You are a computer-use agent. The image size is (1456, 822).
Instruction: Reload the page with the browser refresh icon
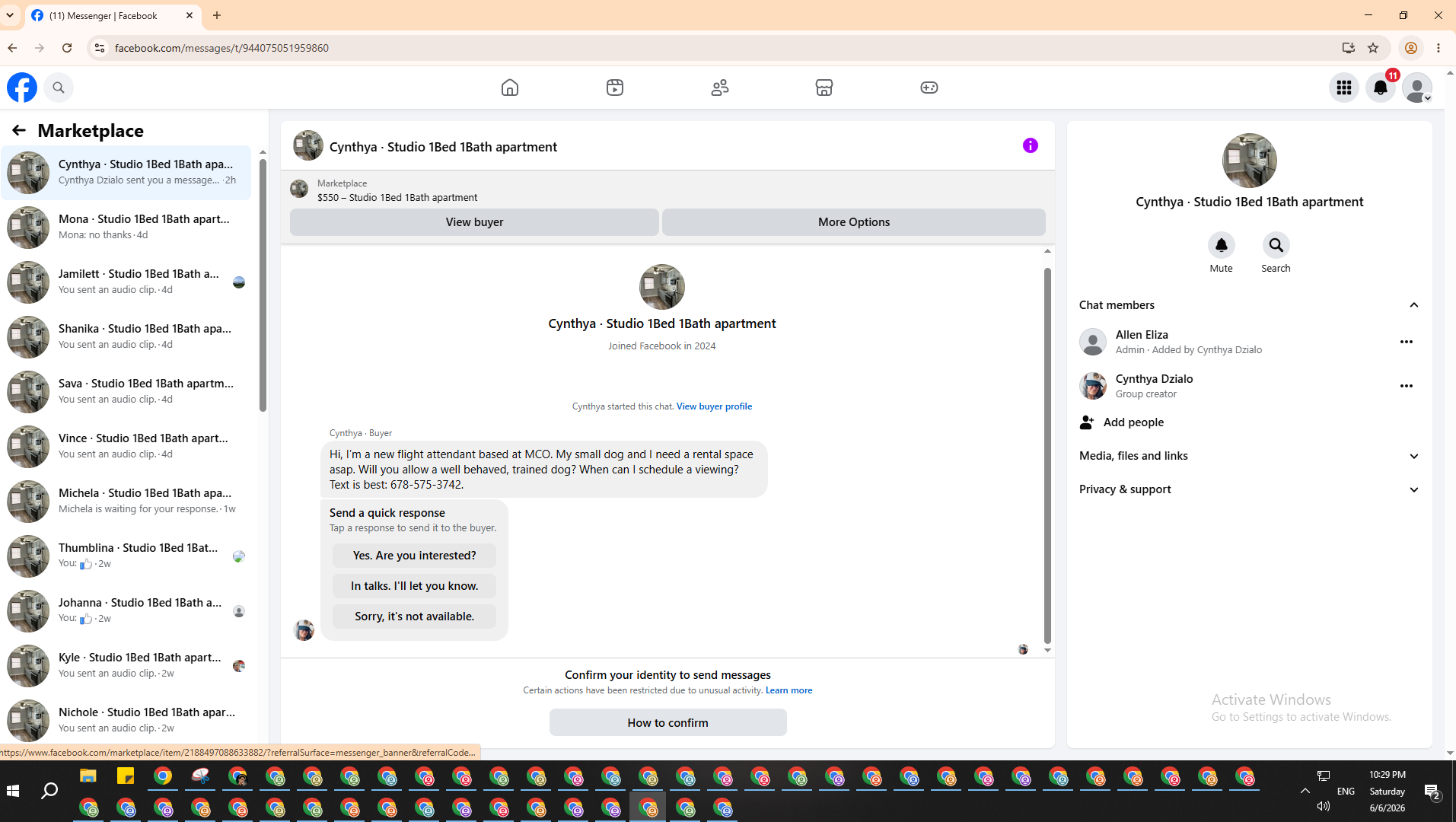pyautogui.click(x=67, y=48)
